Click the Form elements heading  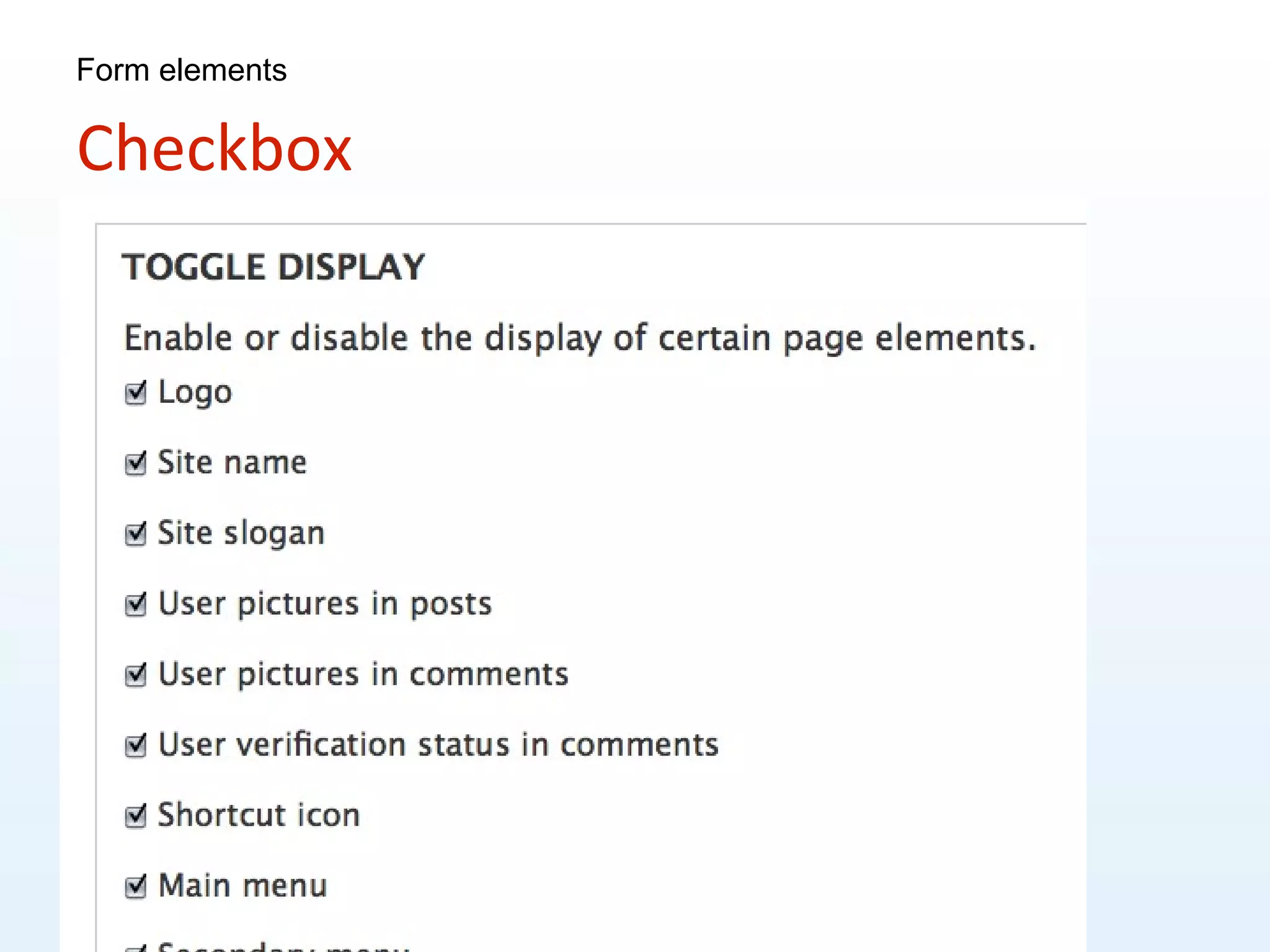[x=182, y=69]
